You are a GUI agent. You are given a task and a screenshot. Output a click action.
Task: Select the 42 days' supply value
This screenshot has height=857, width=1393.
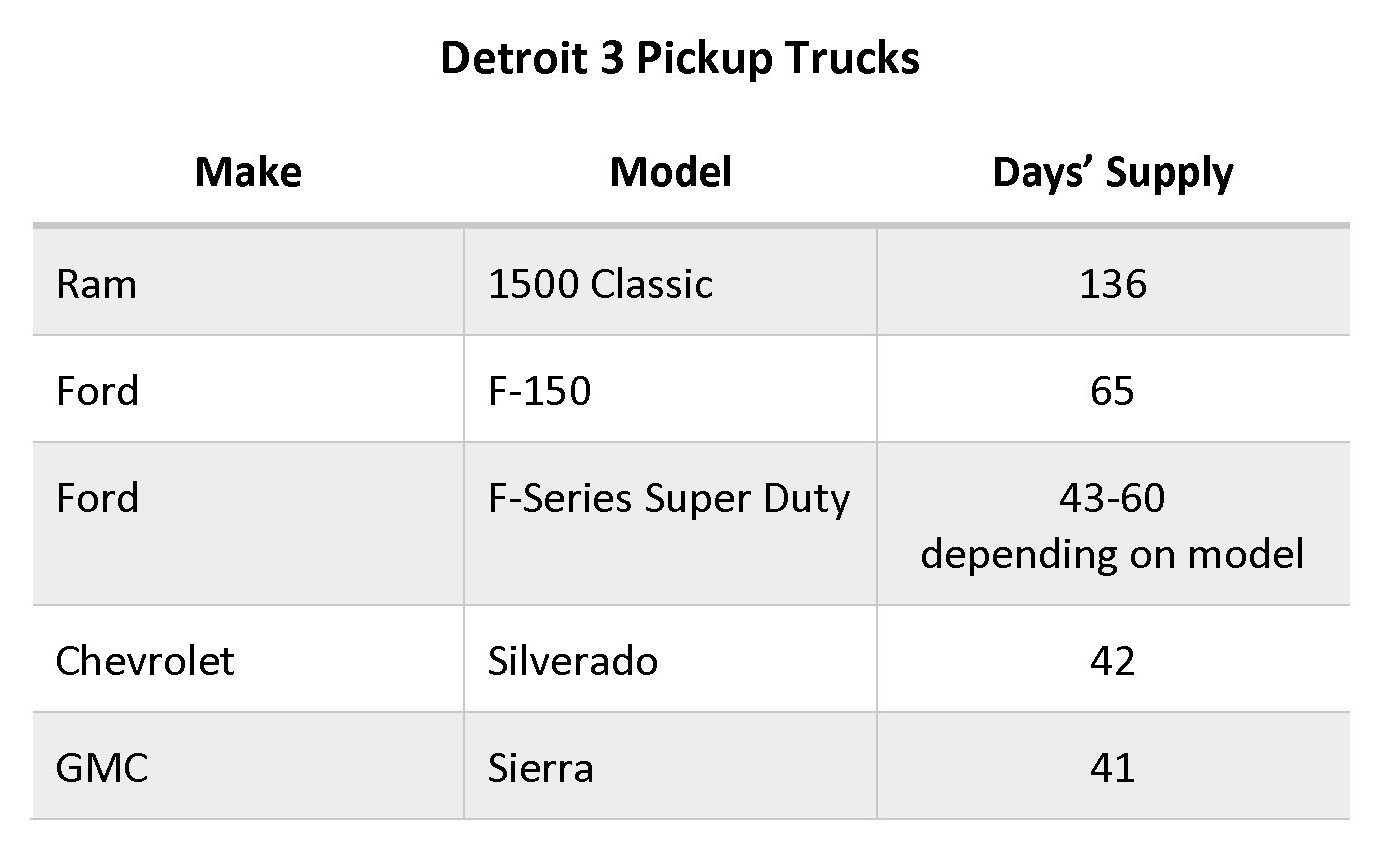click(1113, 661)
